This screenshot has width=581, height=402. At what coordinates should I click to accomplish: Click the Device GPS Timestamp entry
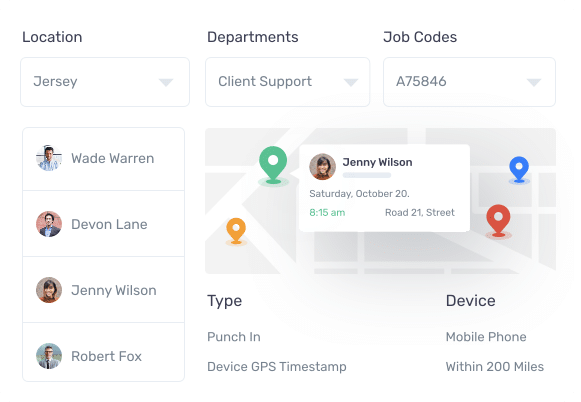(x=277, y=366)
